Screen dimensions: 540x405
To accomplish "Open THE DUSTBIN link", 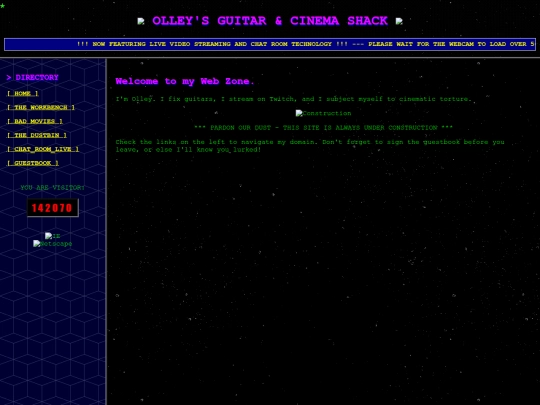I will coord(37,135).
